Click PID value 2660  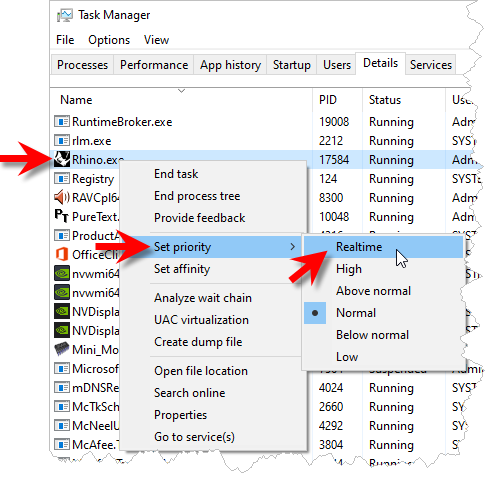[331, 407]
